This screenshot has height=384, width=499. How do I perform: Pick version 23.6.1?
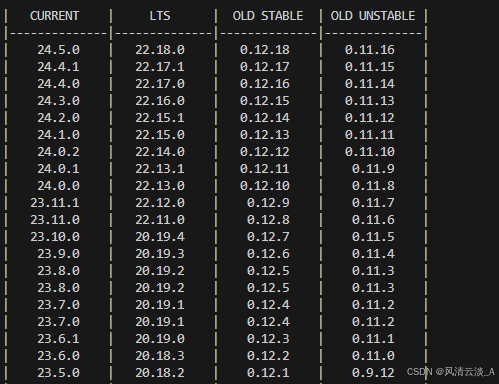[58, 339]
